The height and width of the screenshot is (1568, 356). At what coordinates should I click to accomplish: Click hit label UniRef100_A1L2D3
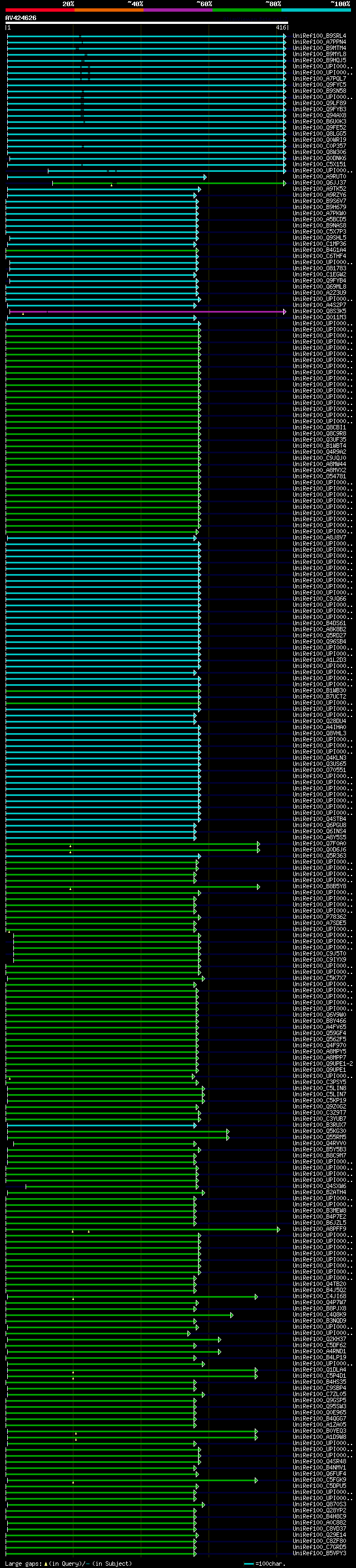pyautogui.click(x=319, y=660)
